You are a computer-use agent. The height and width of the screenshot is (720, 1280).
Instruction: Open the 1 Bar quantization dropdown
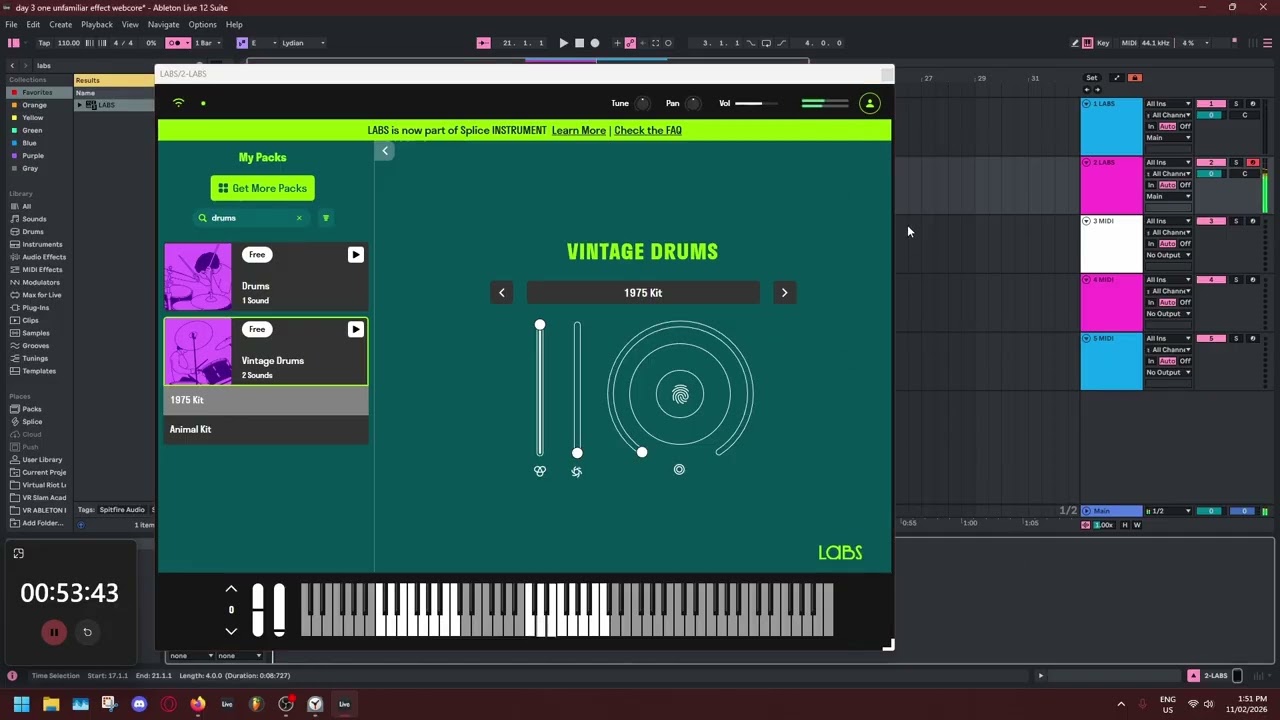tap(208, 43)
